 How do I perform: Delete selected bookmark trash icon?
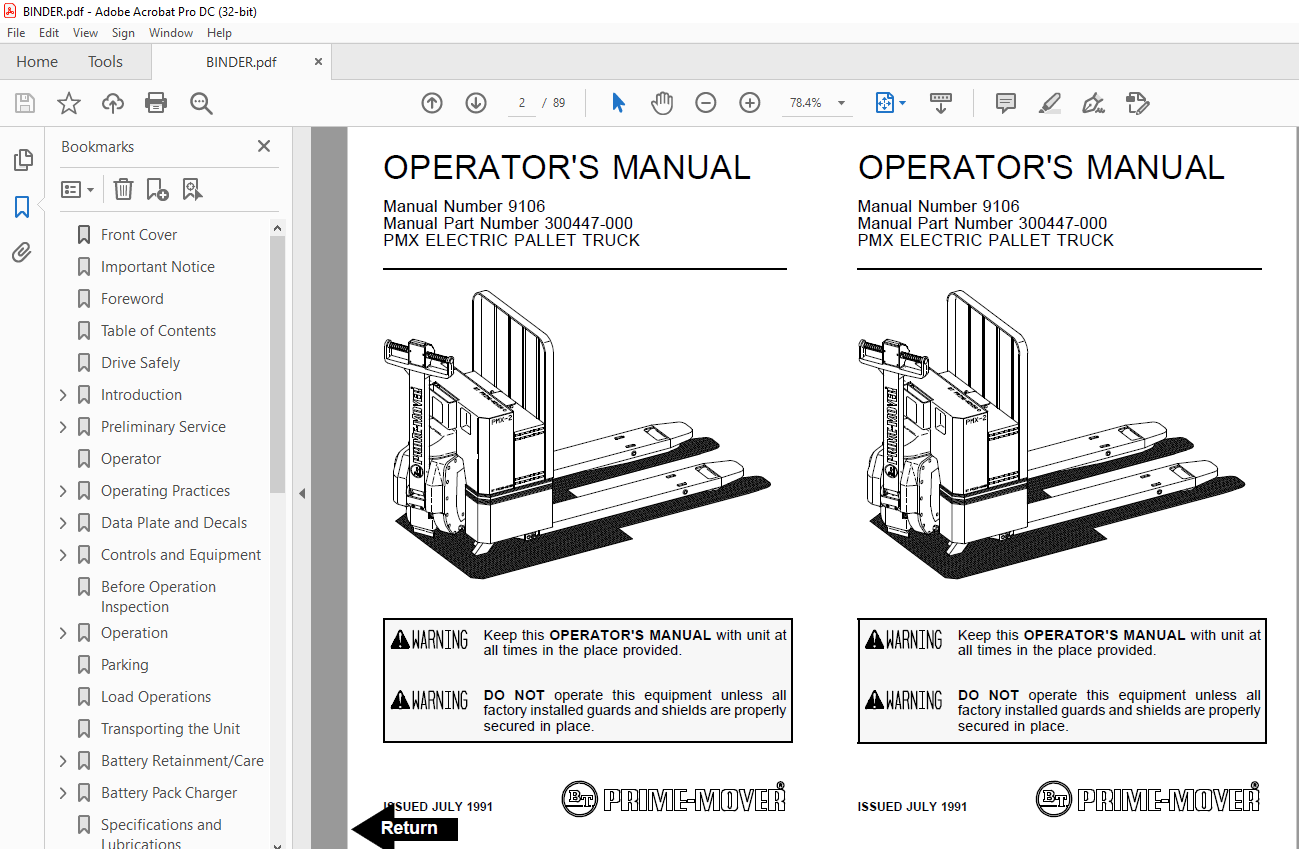(x=123, y=189)
